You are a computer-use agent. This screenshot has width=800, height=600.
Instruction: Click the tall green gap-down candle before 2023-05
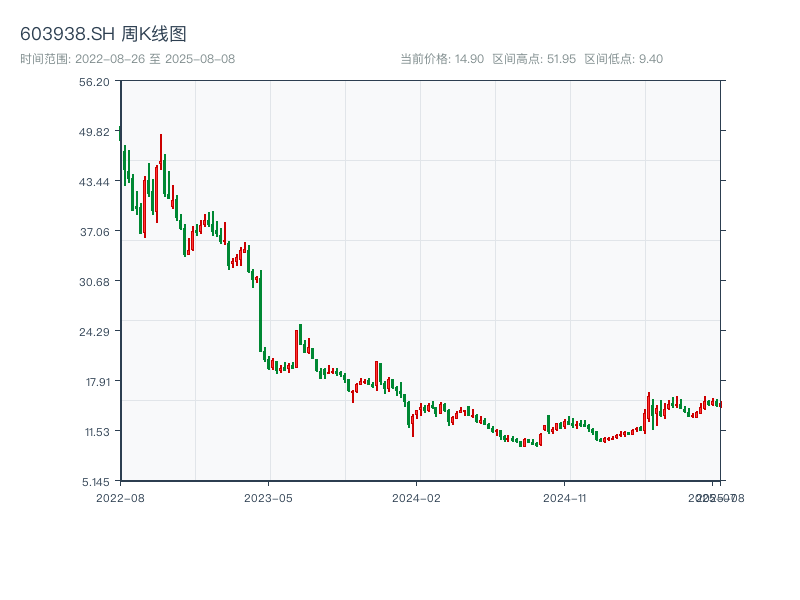(x=260, y=310)
